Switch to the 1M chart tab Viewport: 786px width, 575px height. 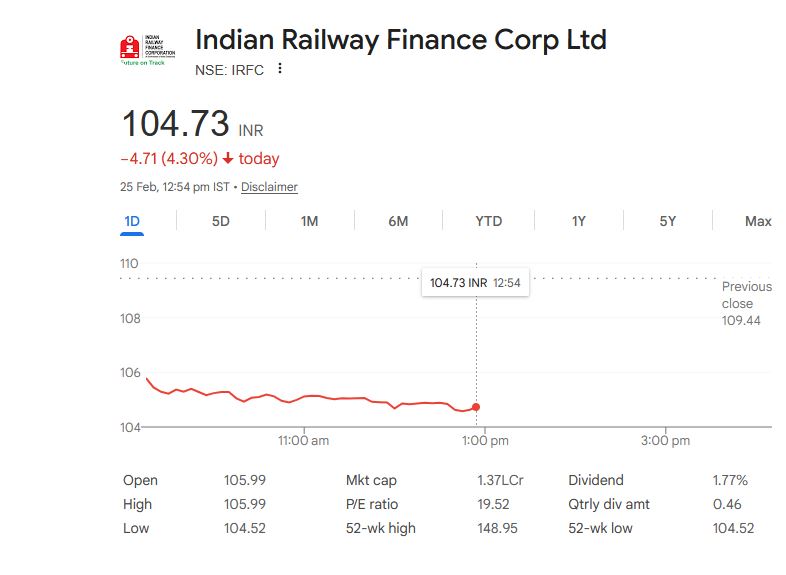(x=309, y=221)
